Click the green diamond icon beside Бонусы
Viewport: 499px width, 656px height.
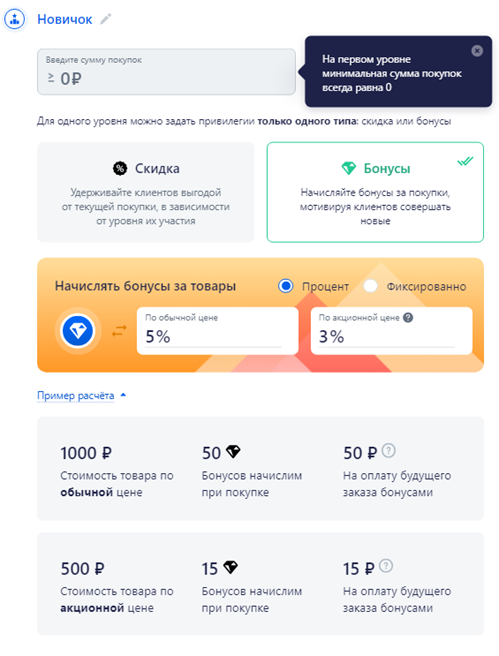coord(348,169)
